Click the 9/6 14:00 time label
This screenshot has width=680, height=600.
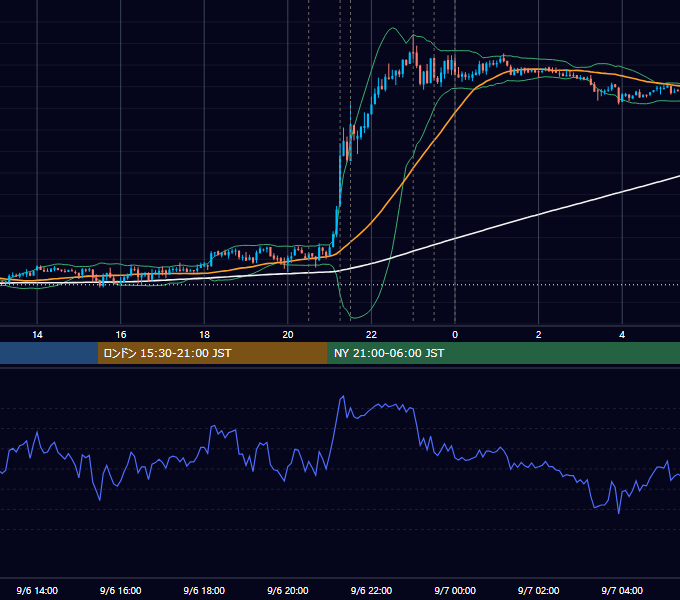[x=37, y=590]
